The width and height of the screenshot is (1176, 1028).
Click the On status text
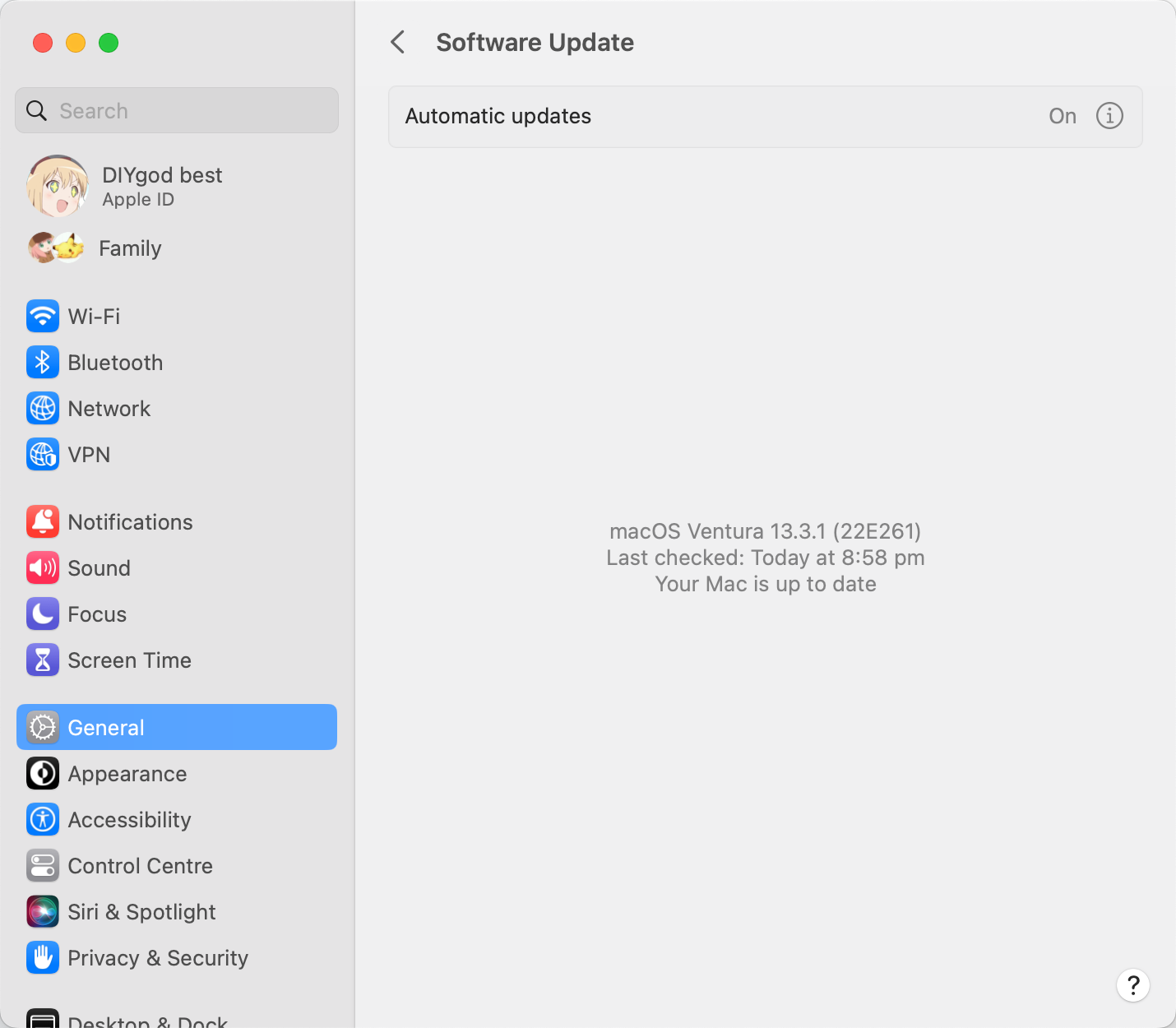tap(1063, 116)
